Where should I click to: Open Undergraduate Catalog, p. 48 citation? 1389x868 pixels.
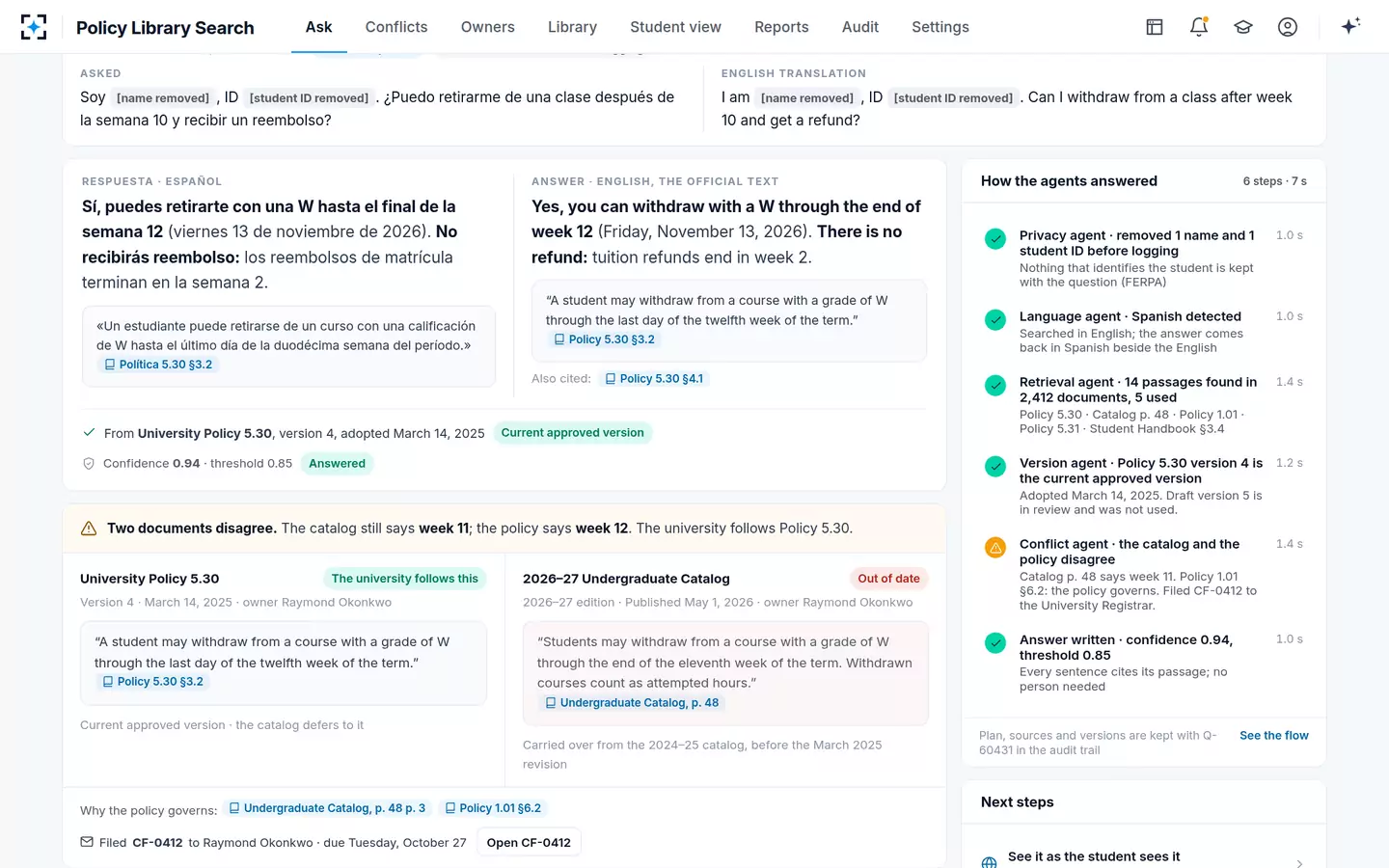(x=632, y=703)
